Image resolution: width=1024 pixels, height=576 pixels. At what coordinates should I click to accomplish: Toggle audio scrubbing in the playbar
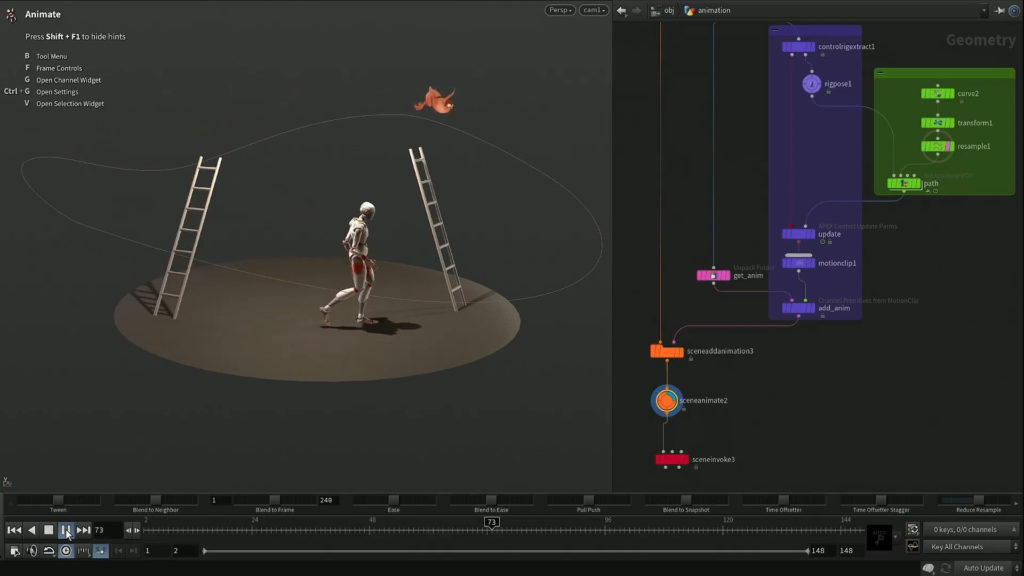(32, 551)
